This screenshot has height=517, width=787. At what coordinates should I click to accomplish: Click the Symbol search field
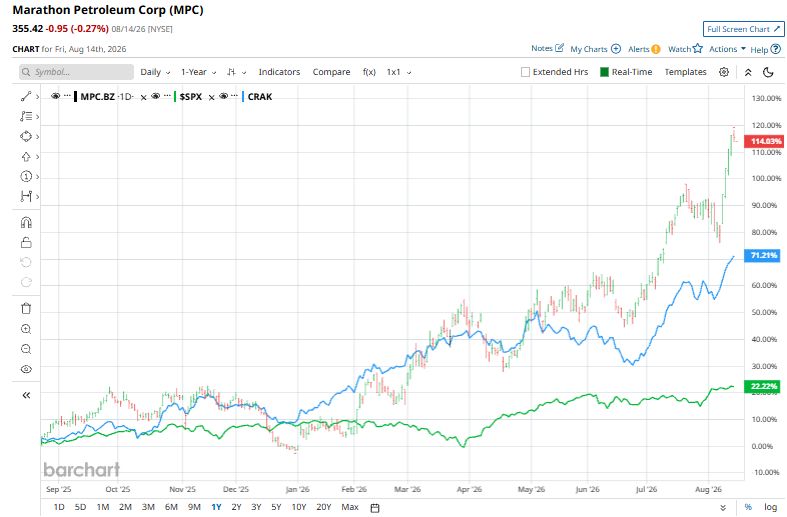pos(76,72)
